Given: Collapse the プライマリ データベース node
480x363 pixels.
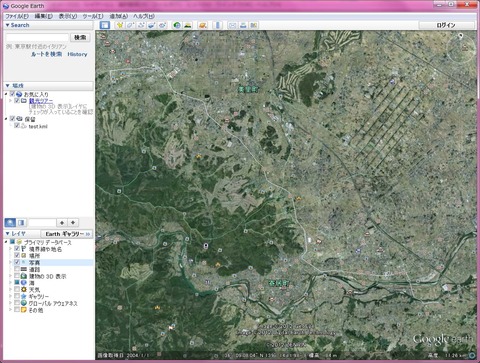Looking at the screenshot, I should click(6, 242).
